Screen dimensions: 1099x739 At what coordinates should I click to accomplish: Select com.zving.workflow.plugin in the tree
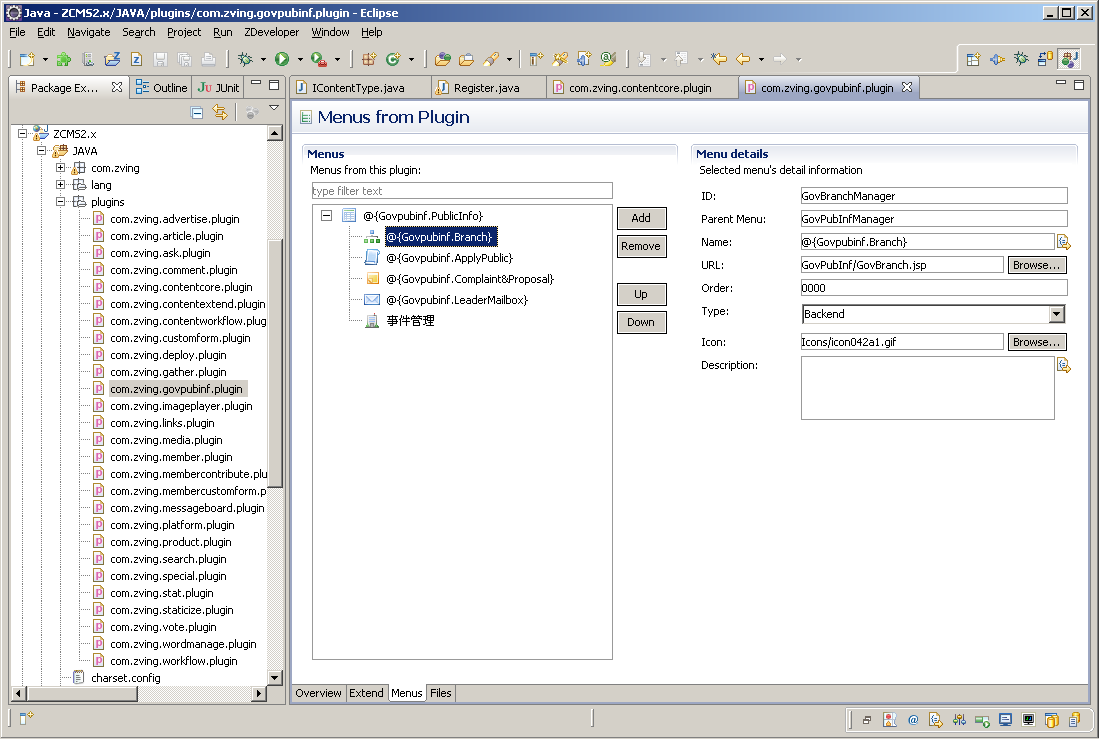(x=173, y=661)
